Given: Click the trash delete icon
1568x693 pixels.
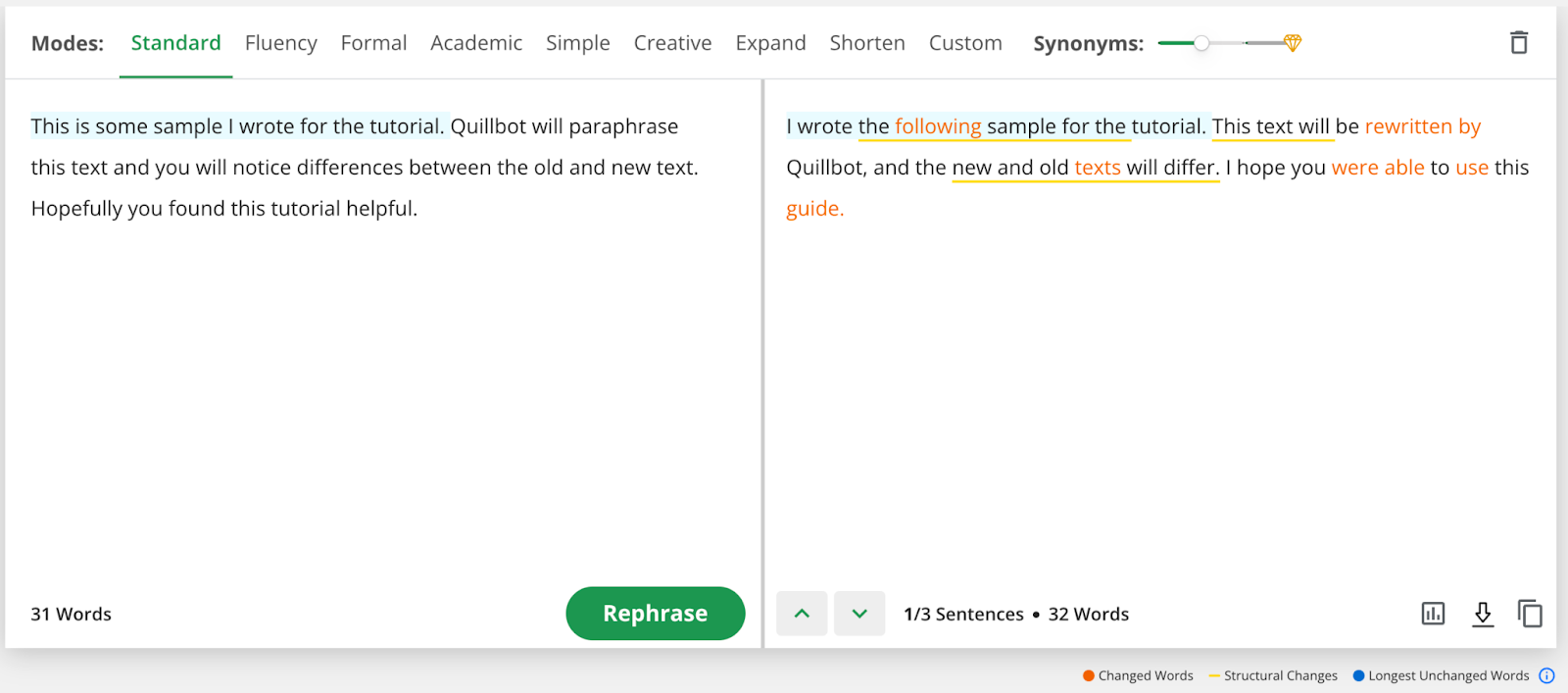Looking at the screenshot, I should 1518,43.
